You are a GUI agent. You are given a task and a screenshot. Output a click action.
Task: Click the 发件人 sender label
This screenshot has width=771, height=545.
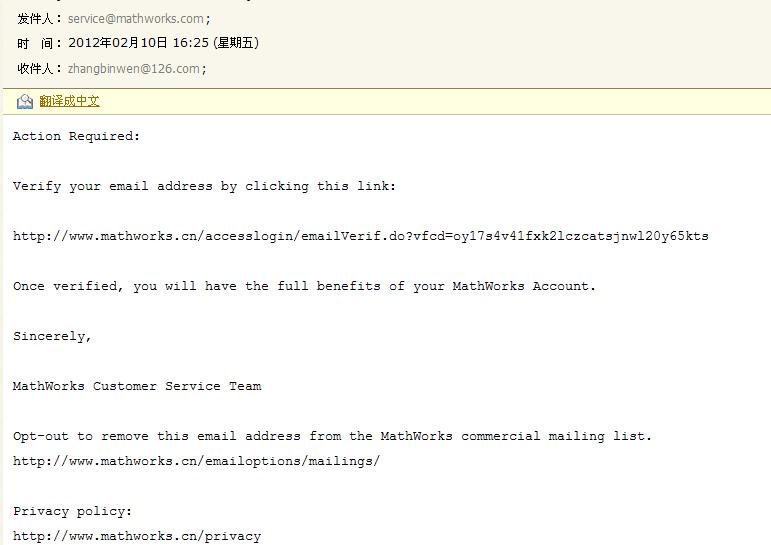[x=38, y=18]
